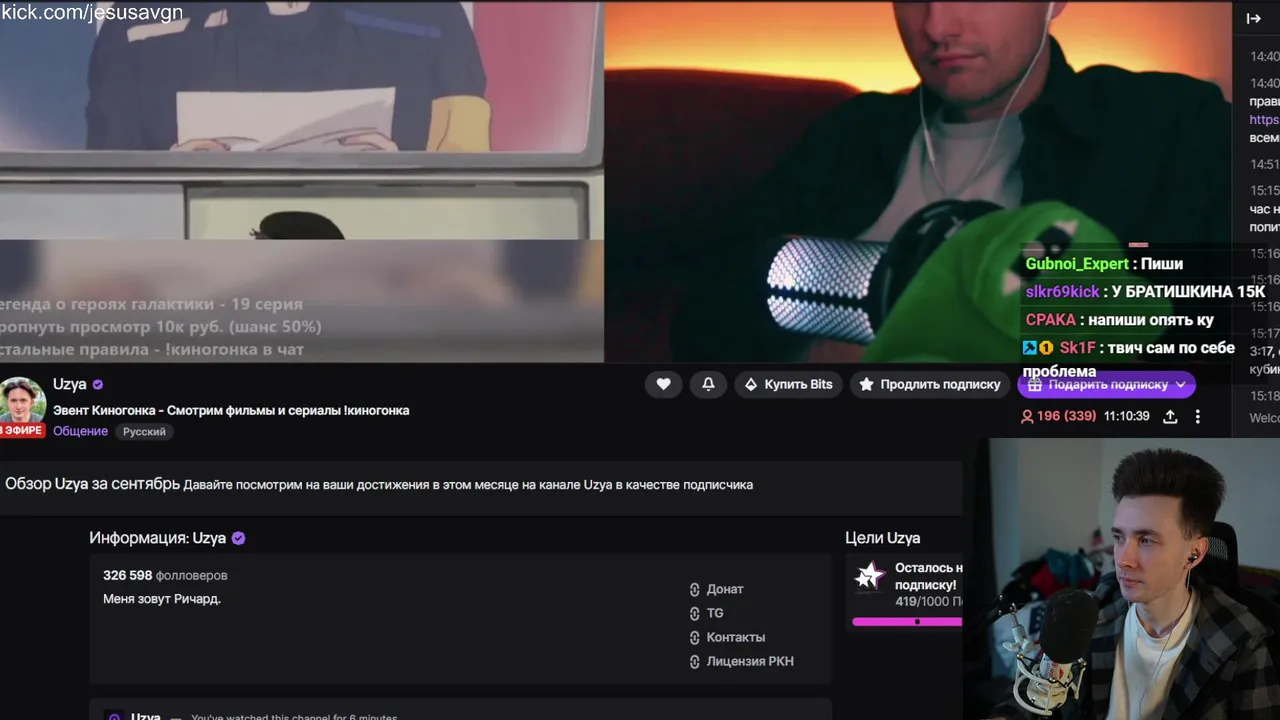Screen dimensions: 1280x720
Task: Click the viewer count 196 (339)
Action: coord(1058,416)
